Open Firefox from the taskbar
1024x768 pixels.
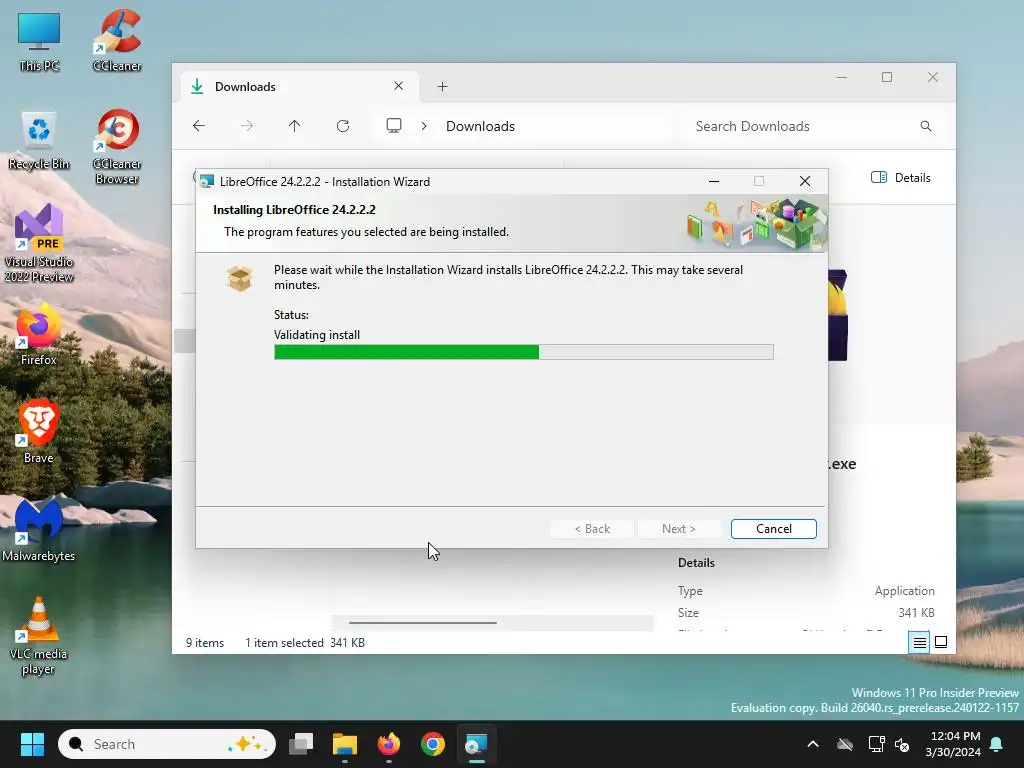(389, 744)
